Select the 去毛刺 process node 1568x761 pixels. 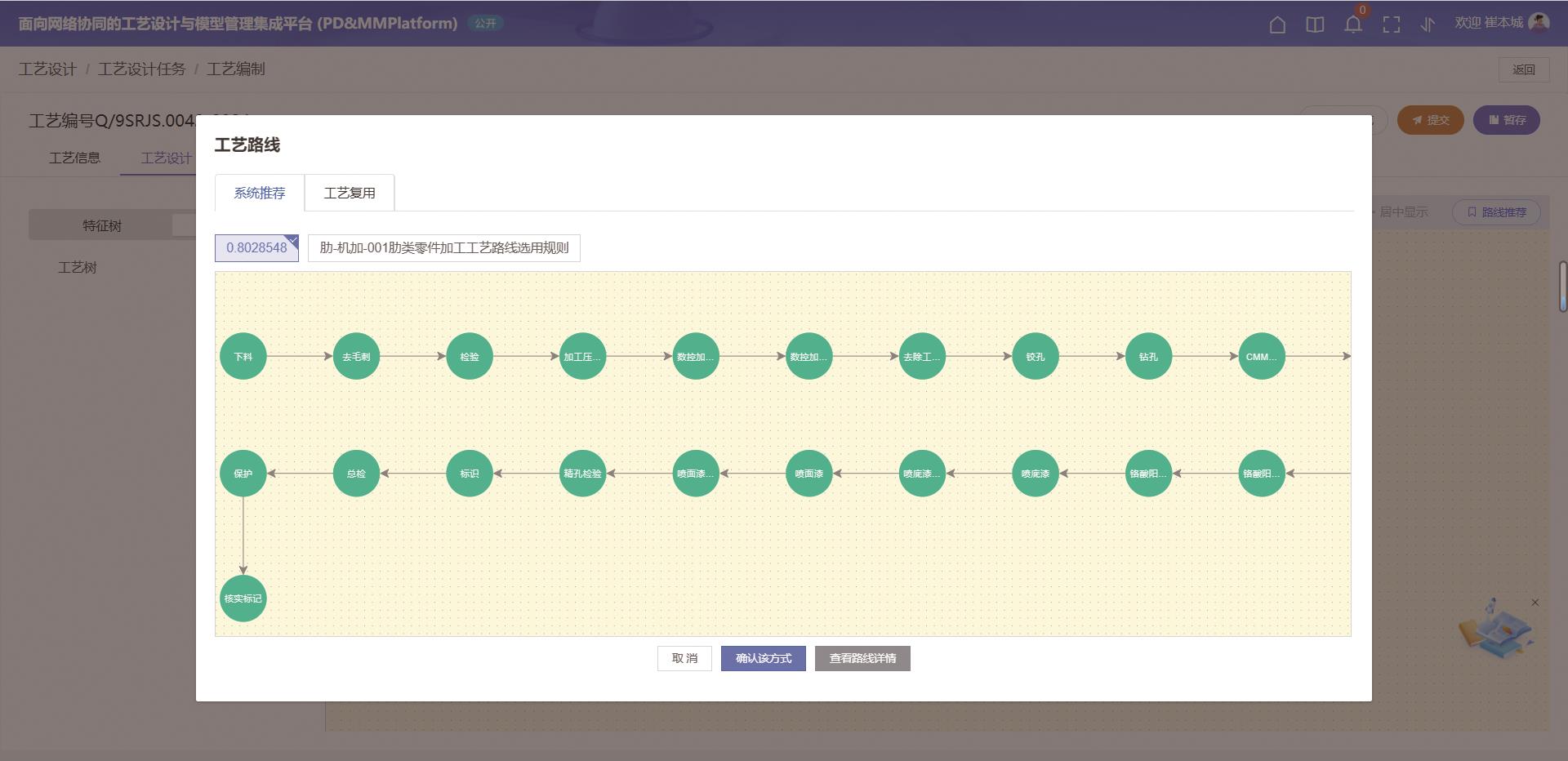(356, 356)
